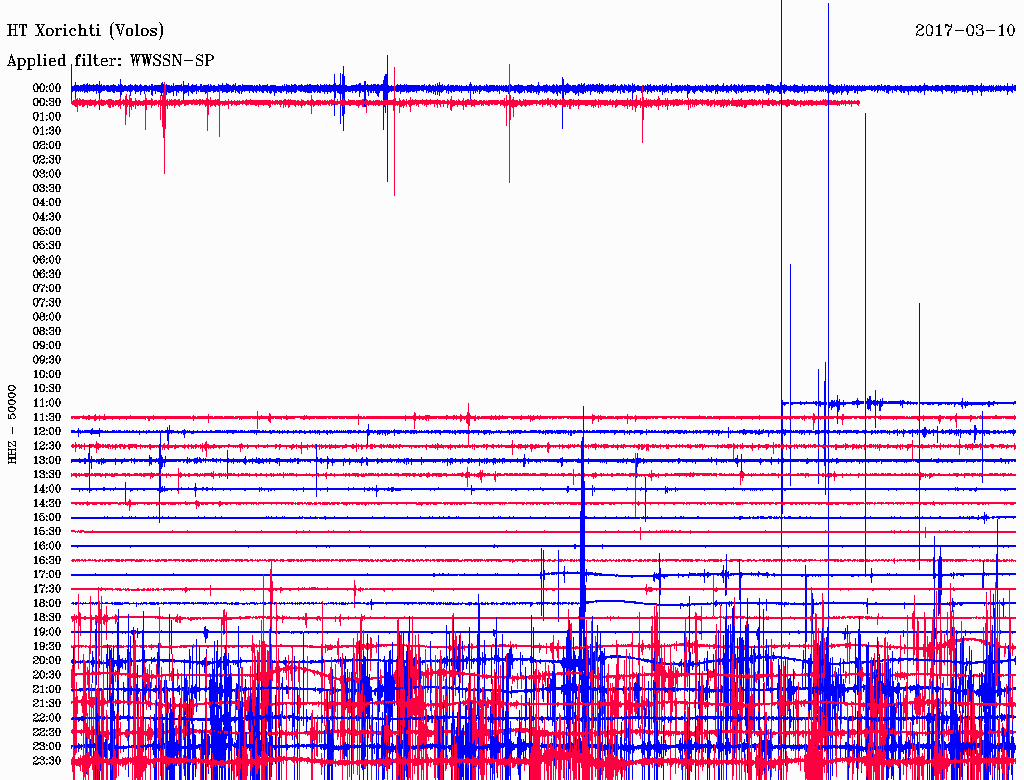Click the '10:00' time label
This screenshot has width=1024, height=780.
[x=47, y=374]
